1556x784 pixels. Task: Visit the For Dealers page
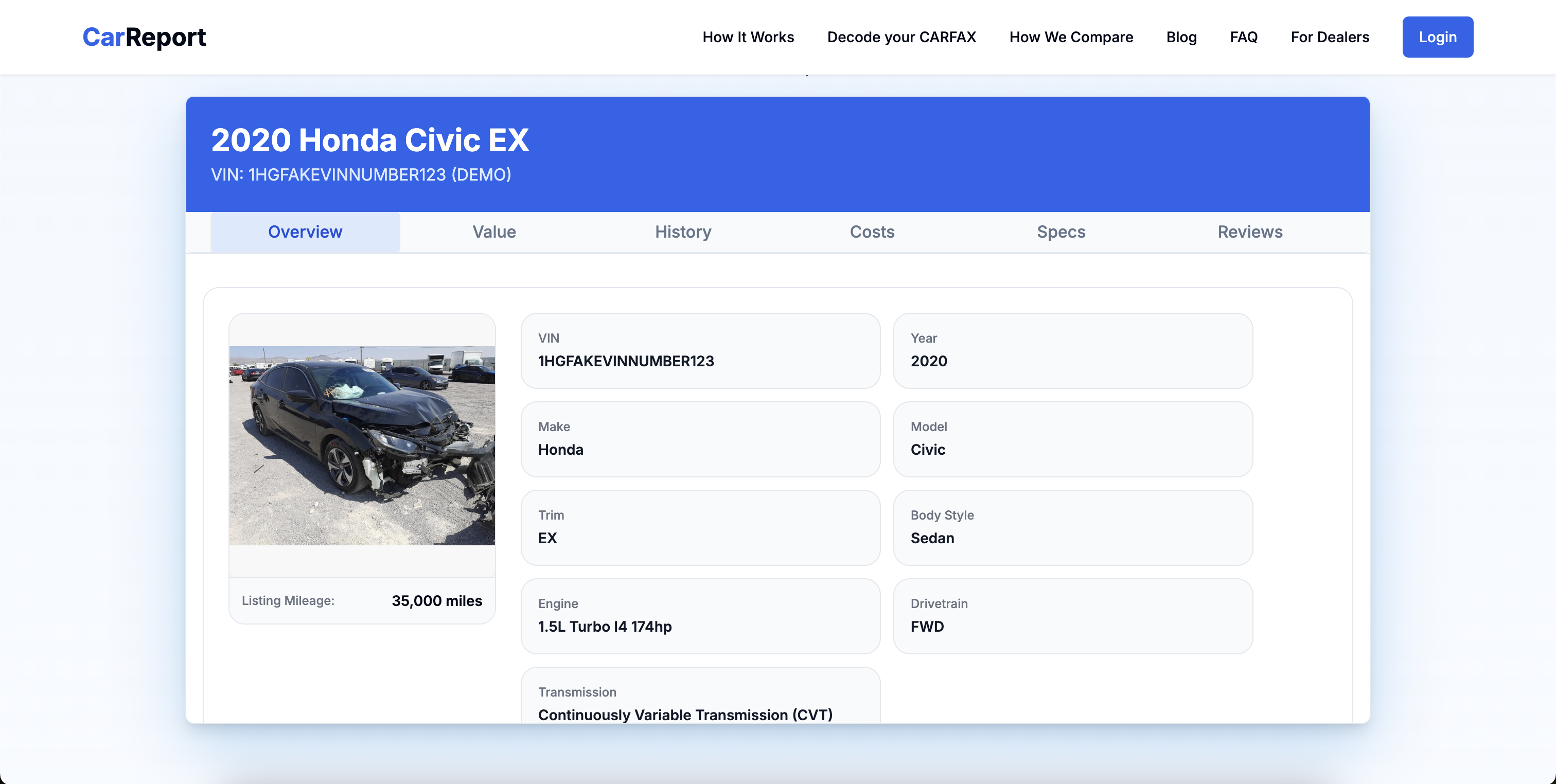pos(1330,37)
